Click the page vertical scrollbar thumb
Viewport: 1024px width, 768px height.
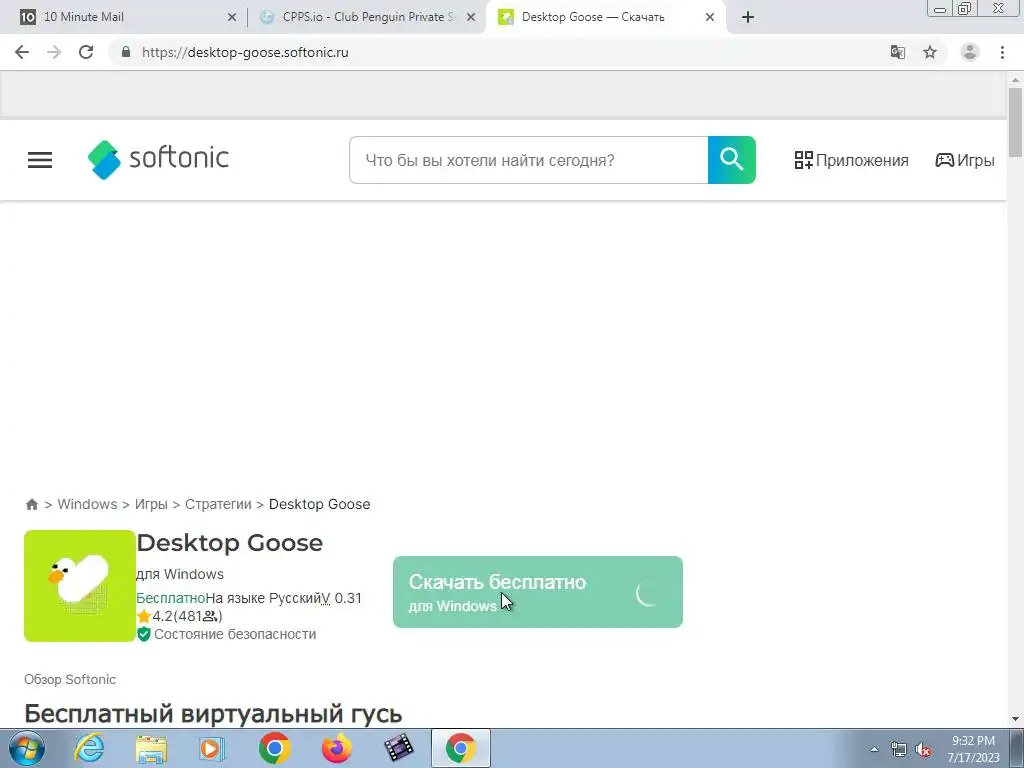(1015, 122)
